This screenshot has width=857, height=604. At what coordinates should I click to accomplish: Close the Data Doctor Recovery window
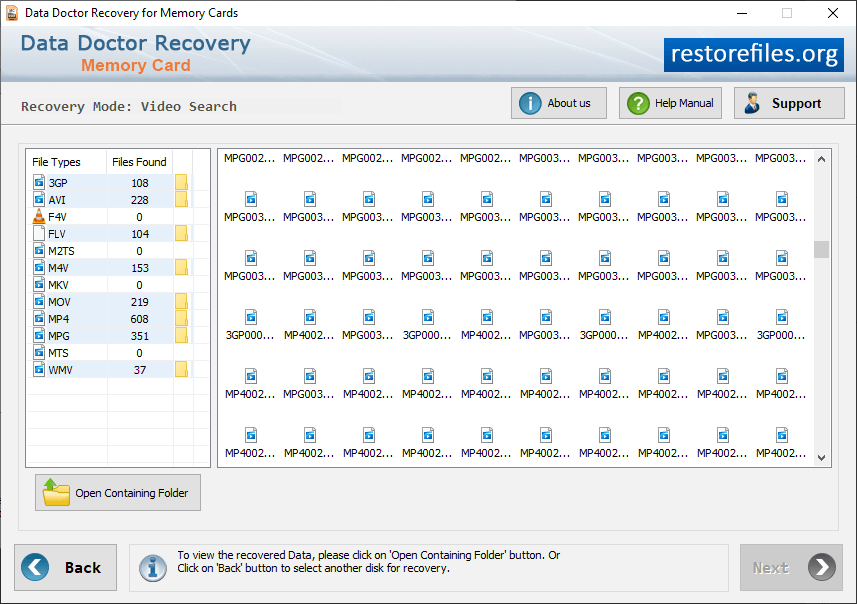(x=833, y=13)
